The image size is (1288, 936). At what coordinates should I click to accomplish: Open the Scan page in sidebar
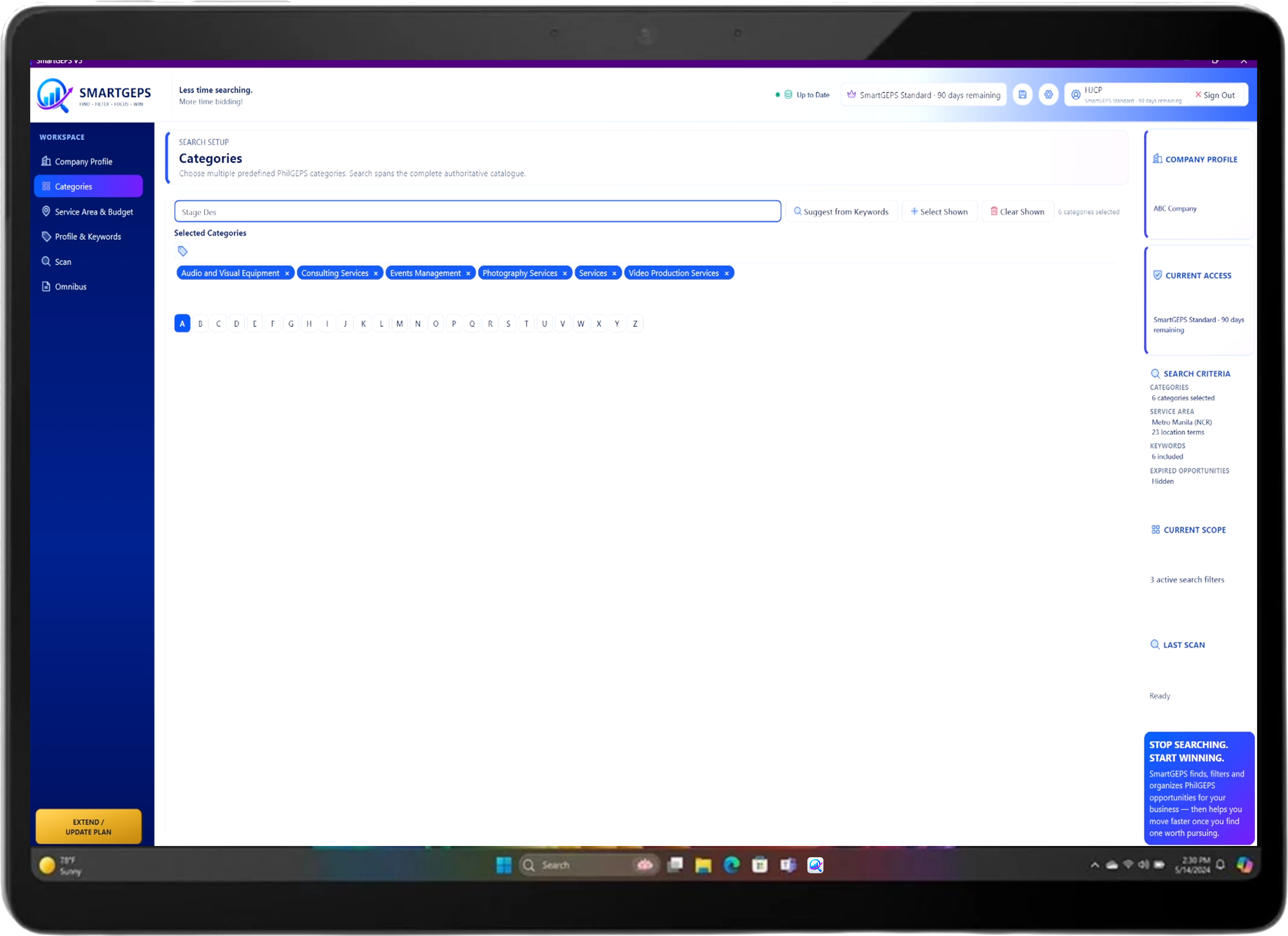click(x=89, y=261)
